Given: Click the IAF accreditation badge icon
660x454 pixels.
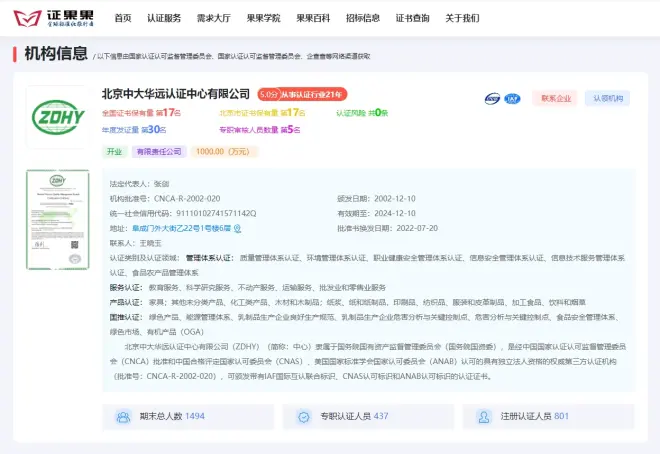Looking at the screenshot, I should tap(512, 98).
